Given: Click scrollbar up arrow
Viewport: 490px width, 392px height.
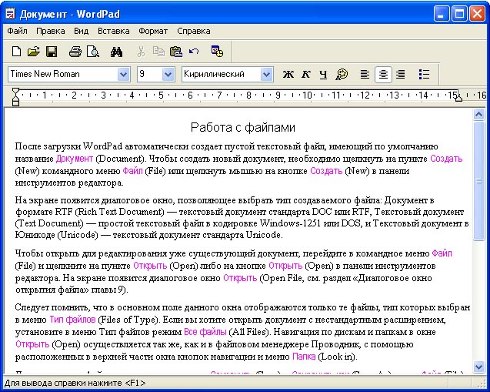Looking at the screenshot, I should [479, 115].
